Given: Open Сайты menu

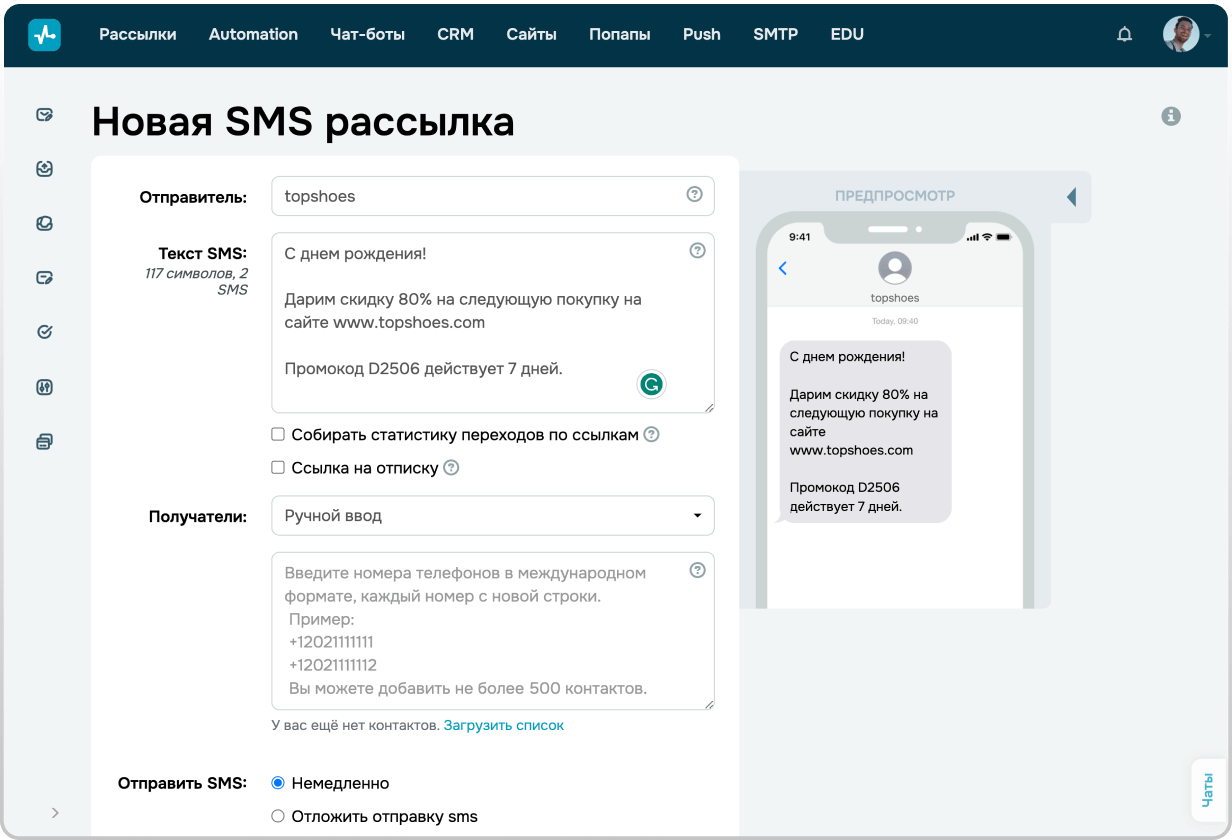Looking at the screenshot, I should coord(531,34).
